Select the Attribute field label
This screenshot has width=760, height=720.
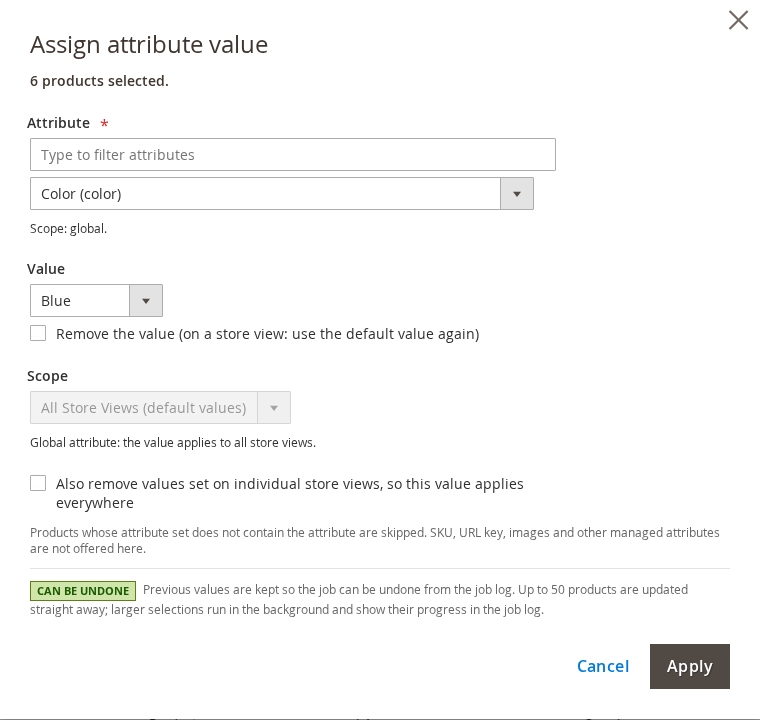click(59, 123)
